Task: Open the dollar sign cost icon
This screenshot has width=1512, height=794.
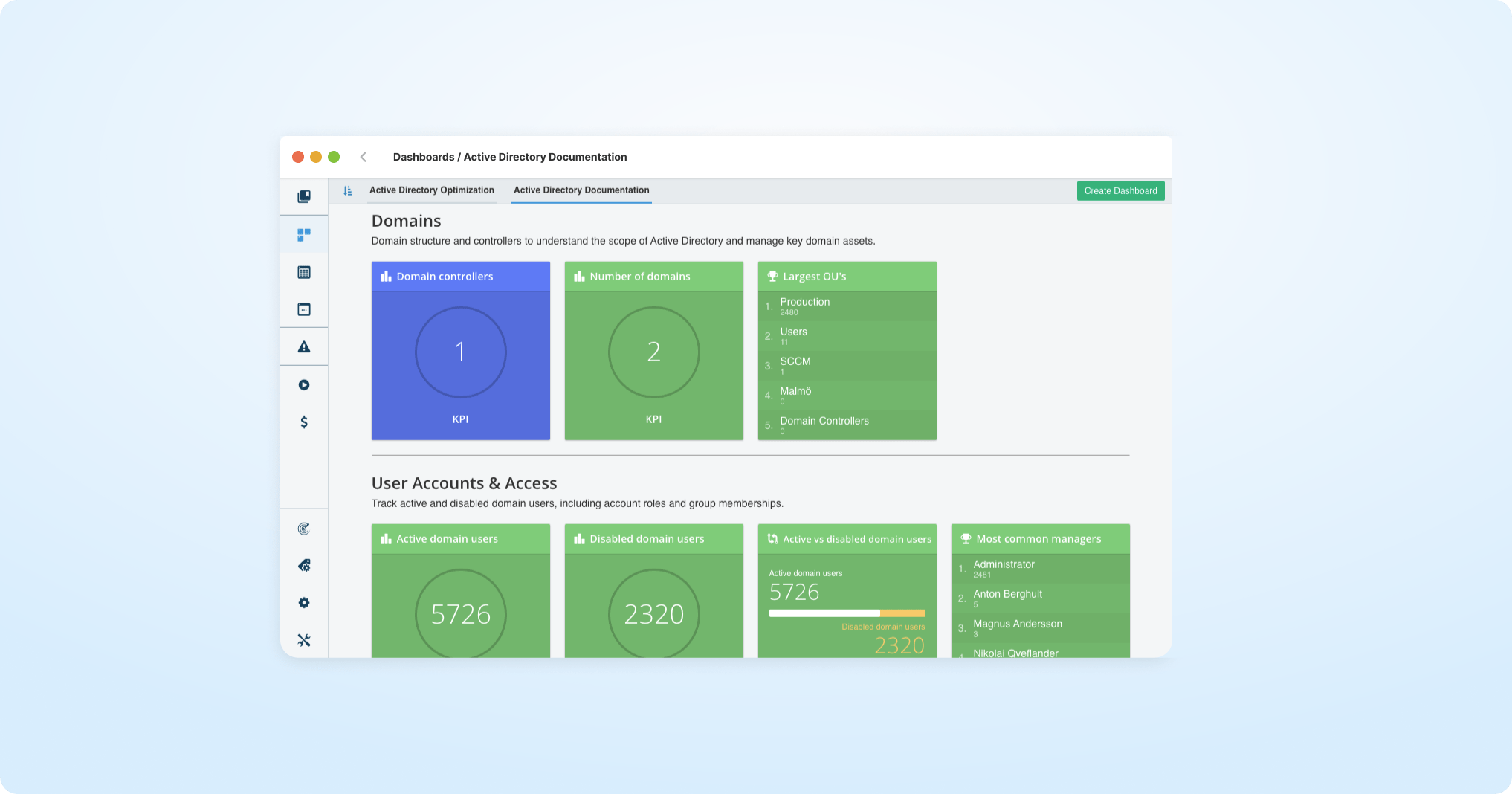Action: 304,422
